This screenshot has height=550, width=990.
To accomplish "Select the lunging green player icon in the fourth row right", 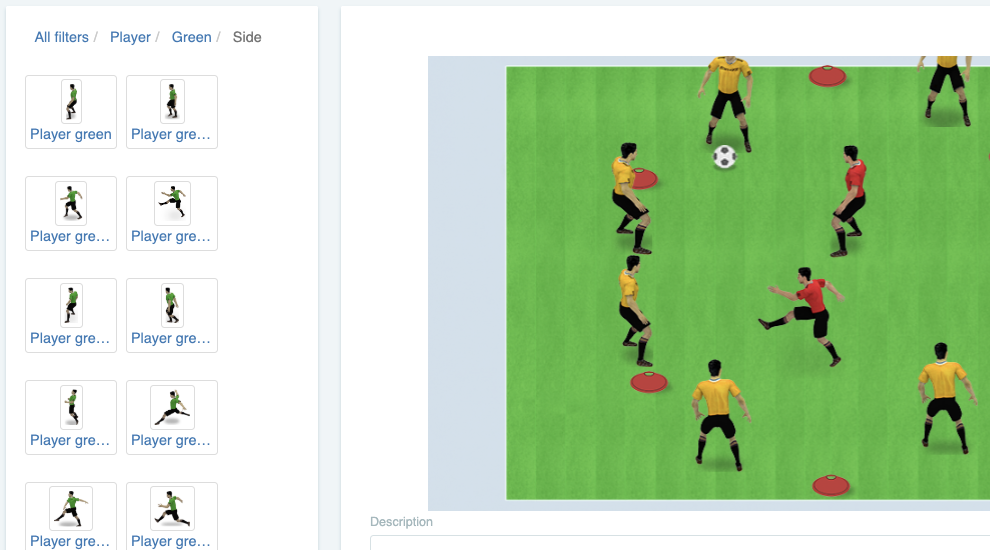I will 172,417.
